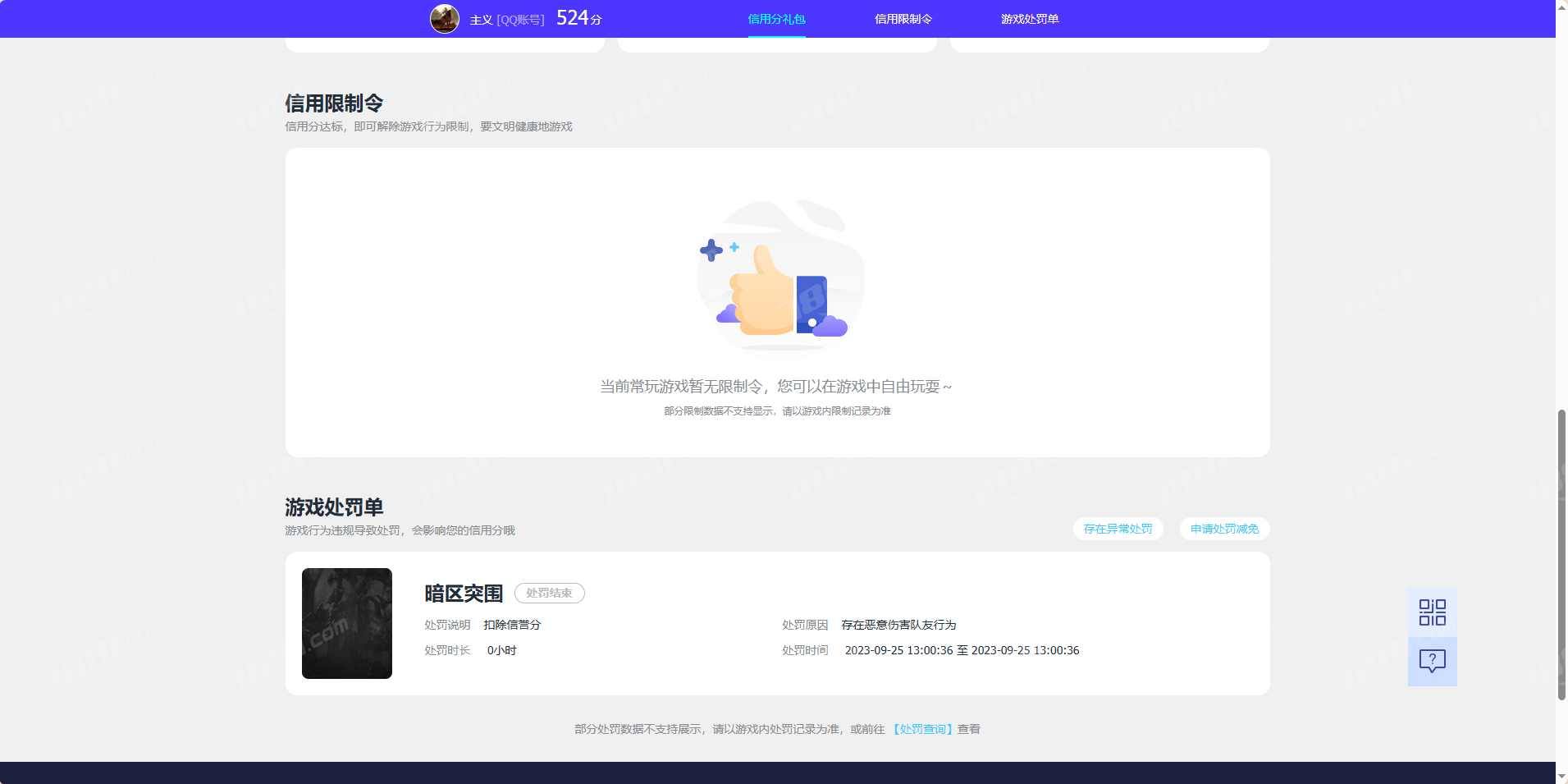Click the 处罚结束 status badge

[549, 593]
